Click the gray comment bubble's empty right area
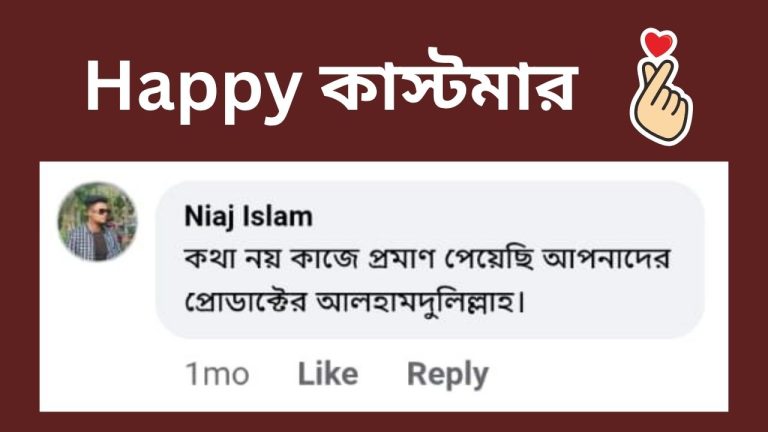 [x=640, y=305]
